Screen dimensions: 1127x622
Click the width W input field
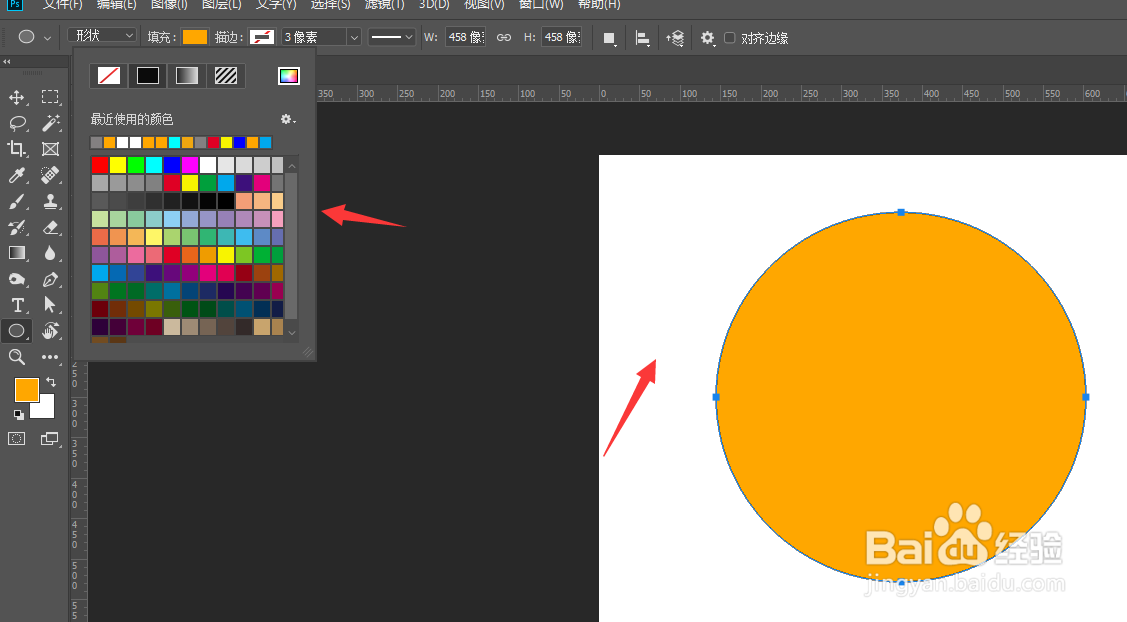click(465, 37)
